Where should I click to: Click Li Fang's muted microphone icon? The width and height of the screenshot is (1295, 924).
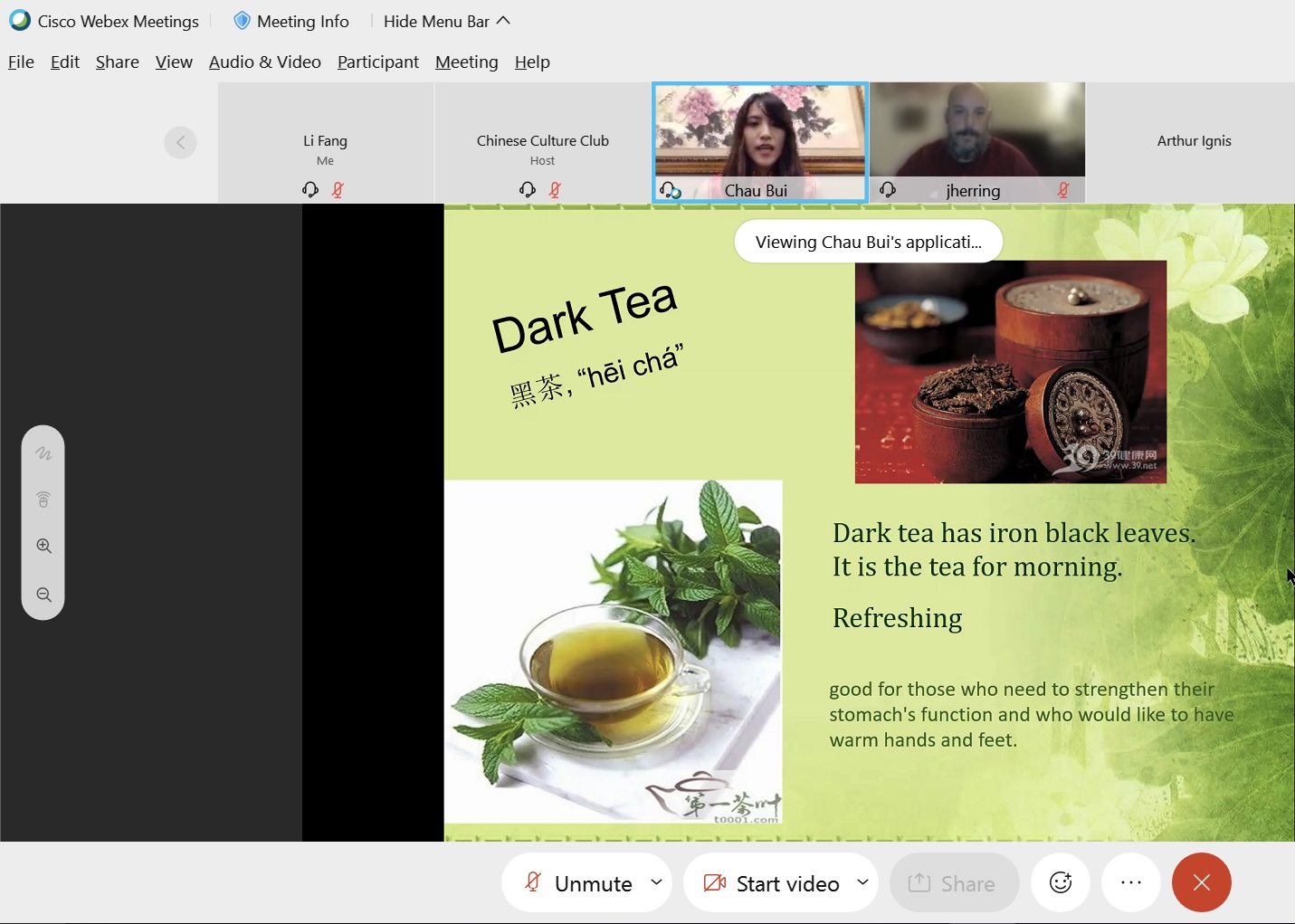coord(338,189)
